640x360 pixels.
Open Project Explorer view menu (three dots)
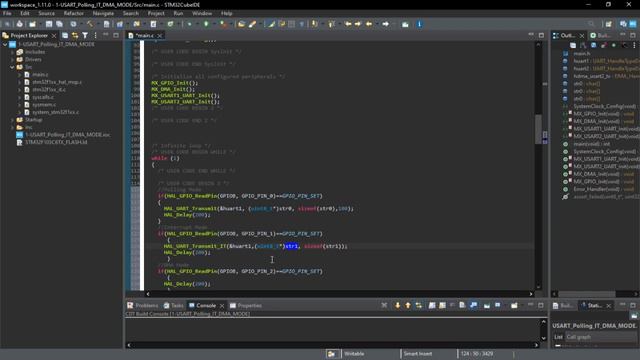pos(96,36)
